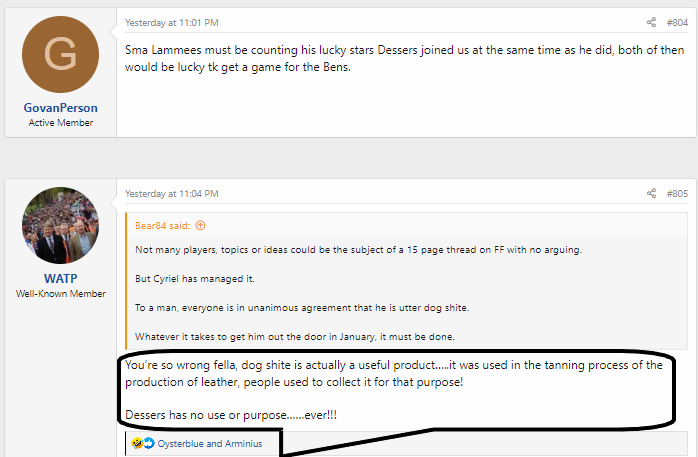Visit GovanPerson's profile via username
Viewport: 698px width, 457px height.
(60, 107)
